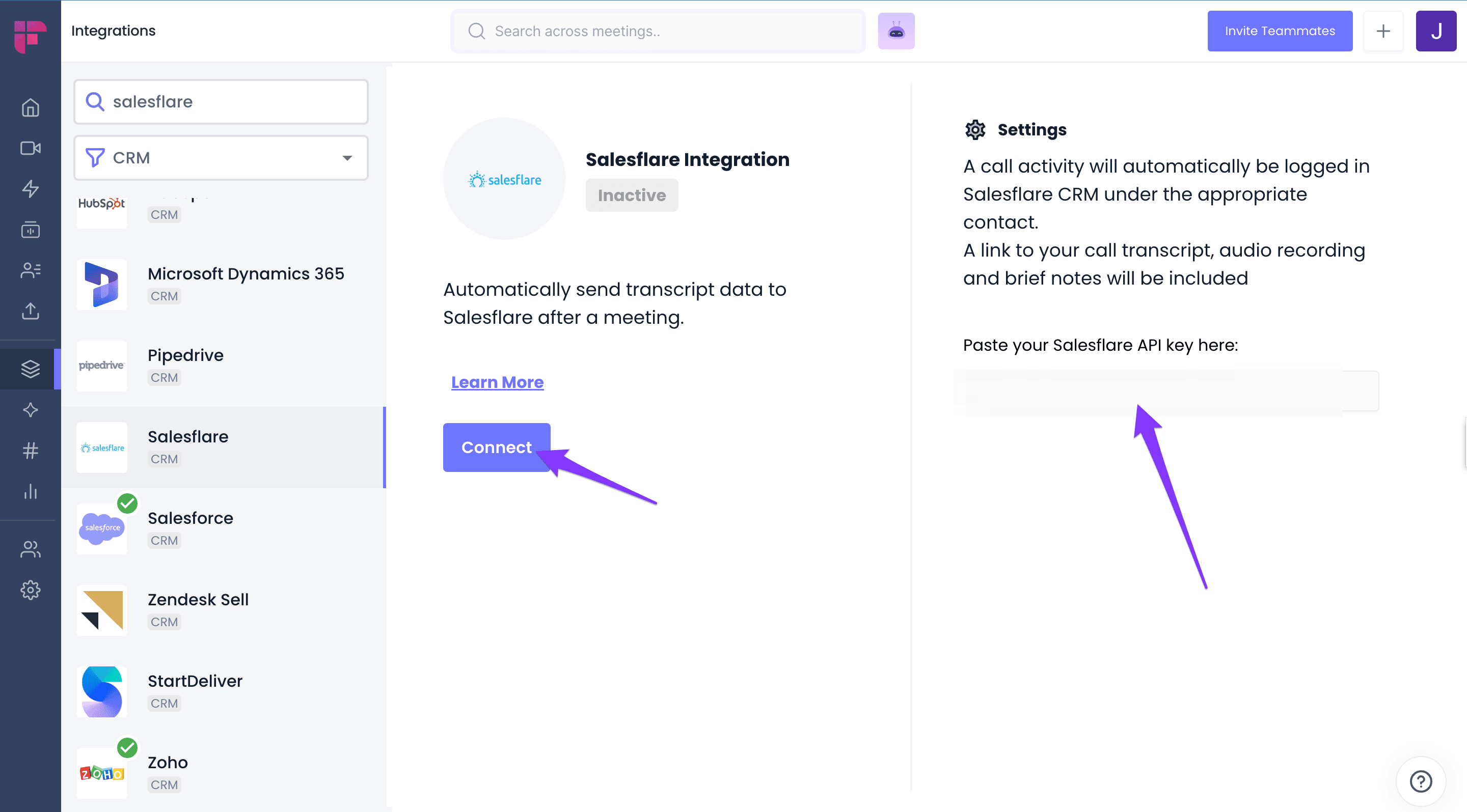Select the Zendesk Sell integration
Screen dimensions: 1467x812
click(x=223, y=610)
